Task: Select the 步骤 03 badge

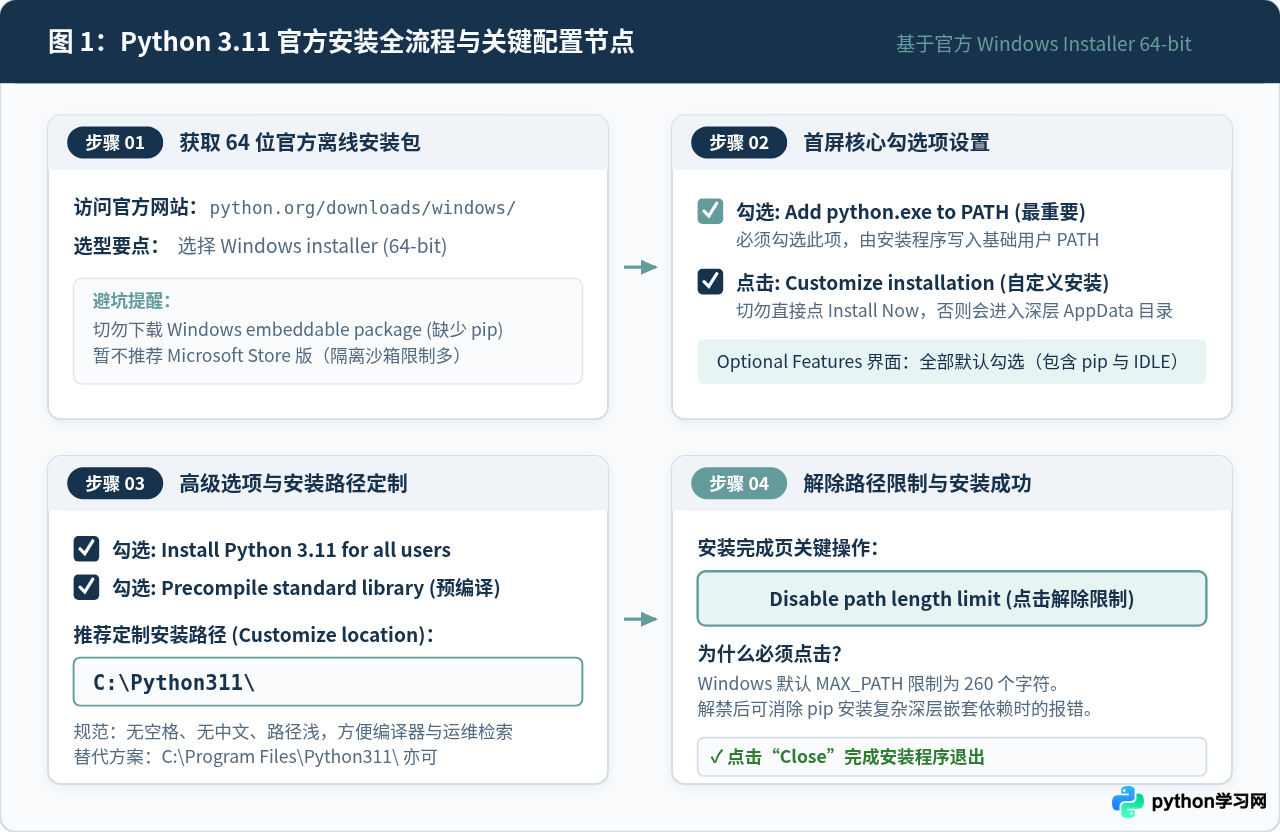Action: (115, 484)
